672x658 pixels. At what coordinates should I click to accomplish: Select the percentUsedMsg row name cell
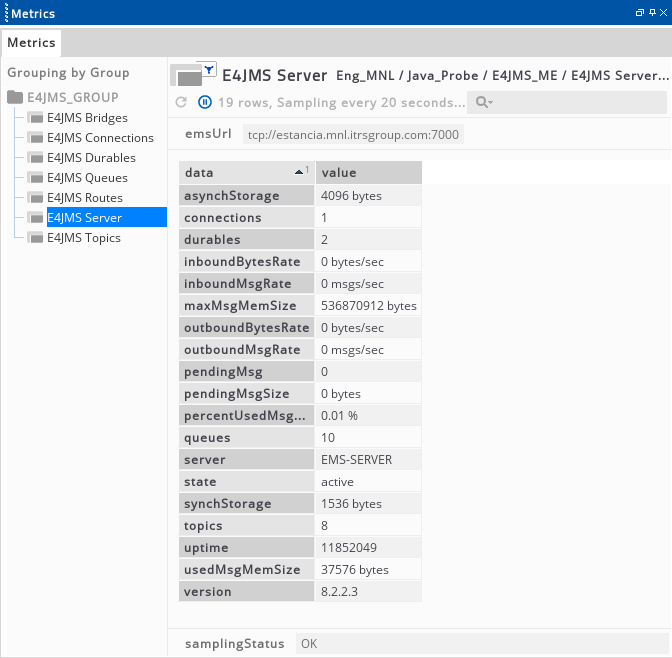(246, 415)
